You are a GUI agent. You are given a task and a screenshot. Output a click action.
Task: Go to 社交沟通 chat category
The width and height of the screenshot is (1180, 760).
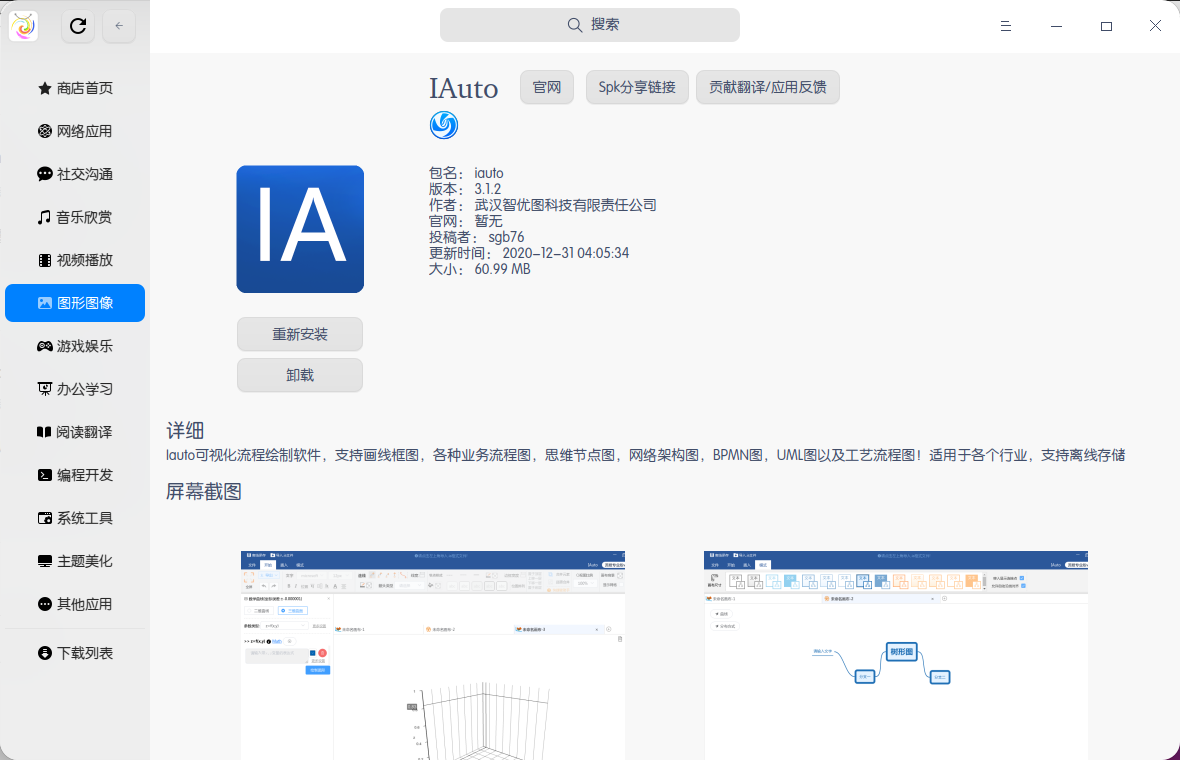[75, 174]
